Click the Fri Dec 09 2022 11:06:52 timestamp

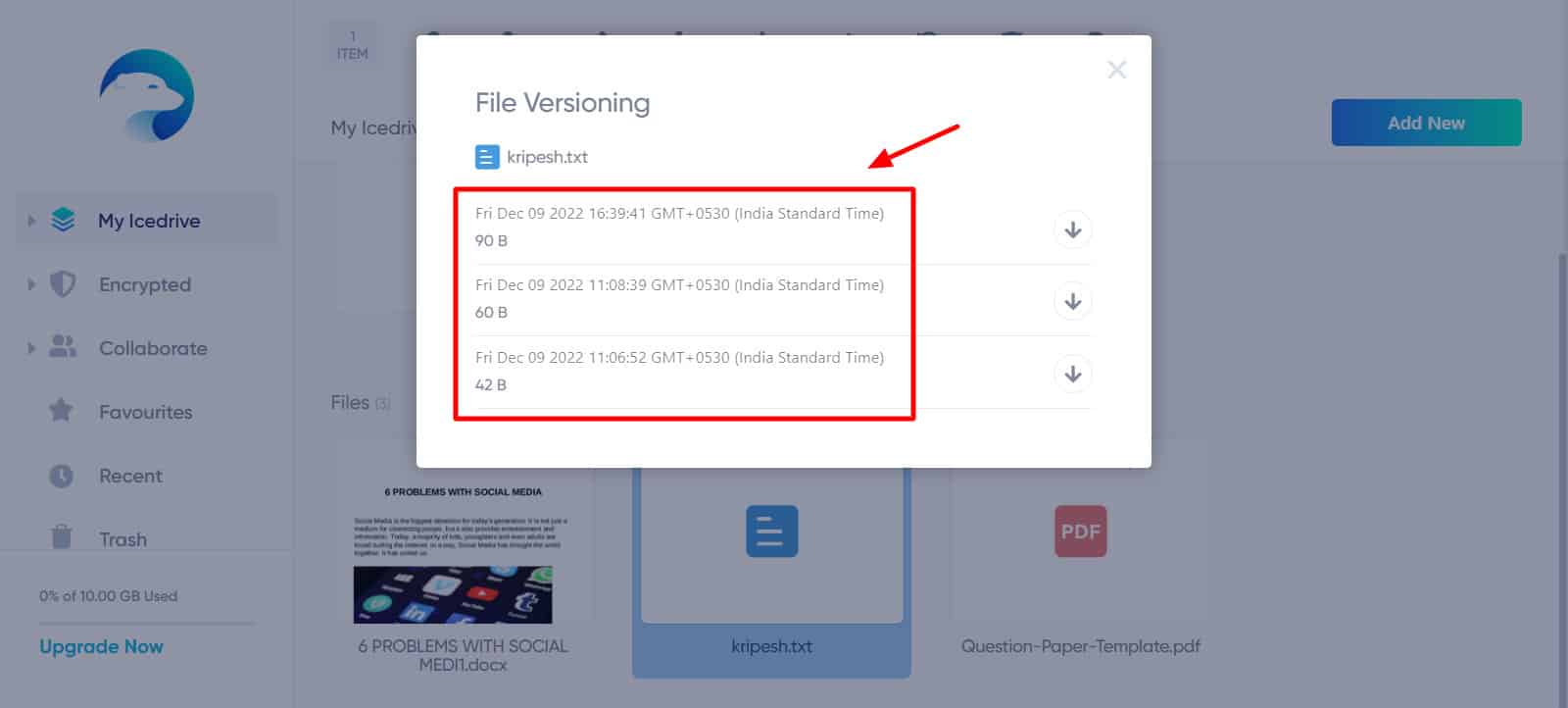(x=679, y=357)
